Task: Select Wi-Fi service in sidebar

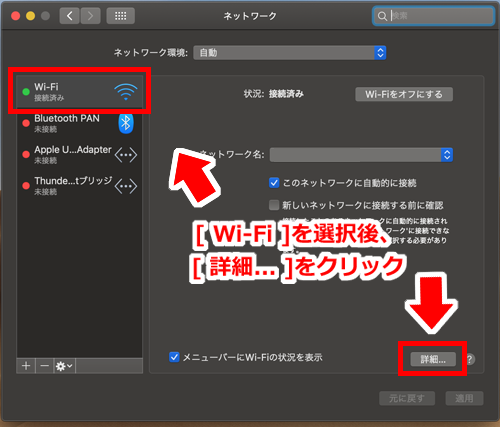Action: (x=80, y=92)
